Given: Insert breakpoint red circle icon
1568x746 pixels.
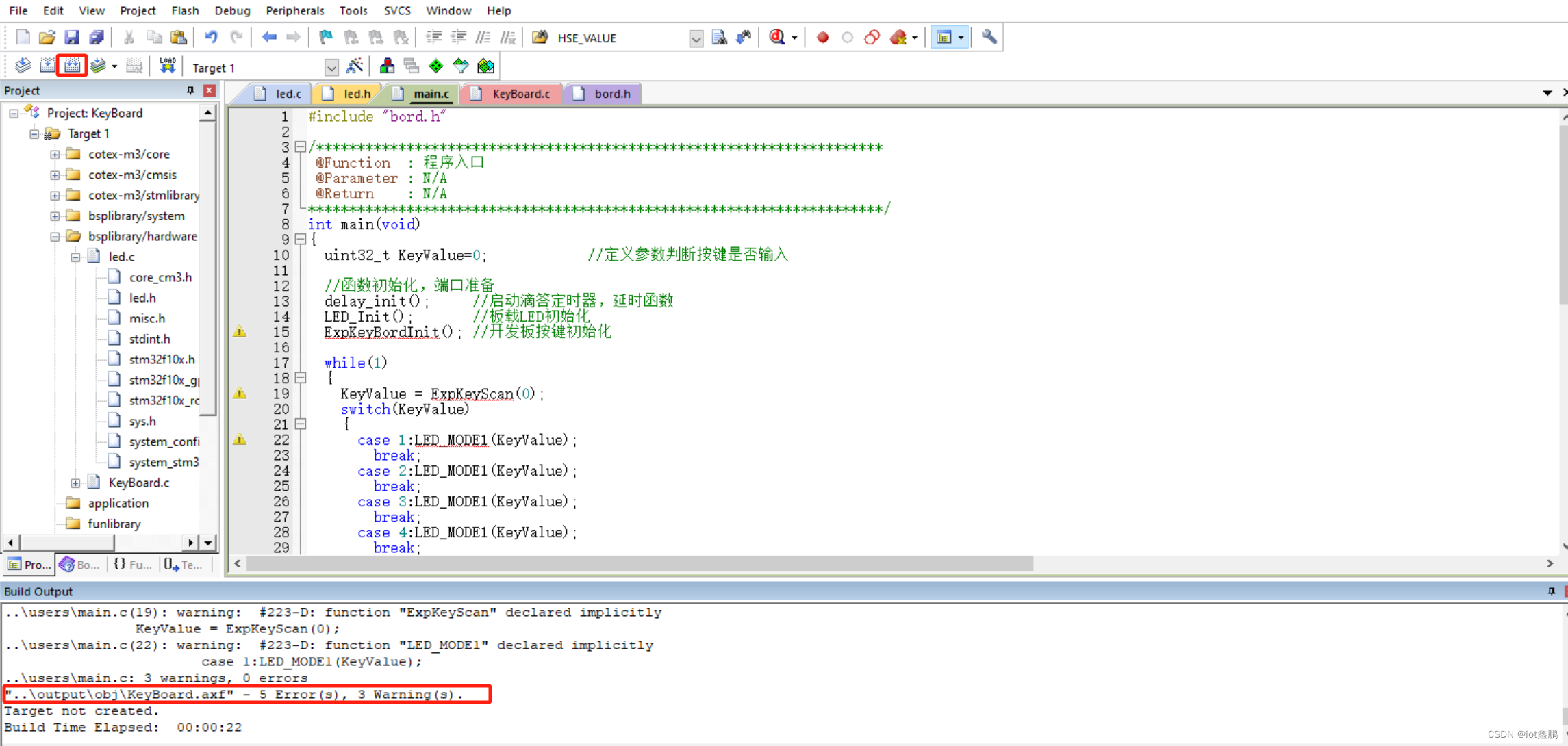Looking at the screenshot, I should (822, 38).
